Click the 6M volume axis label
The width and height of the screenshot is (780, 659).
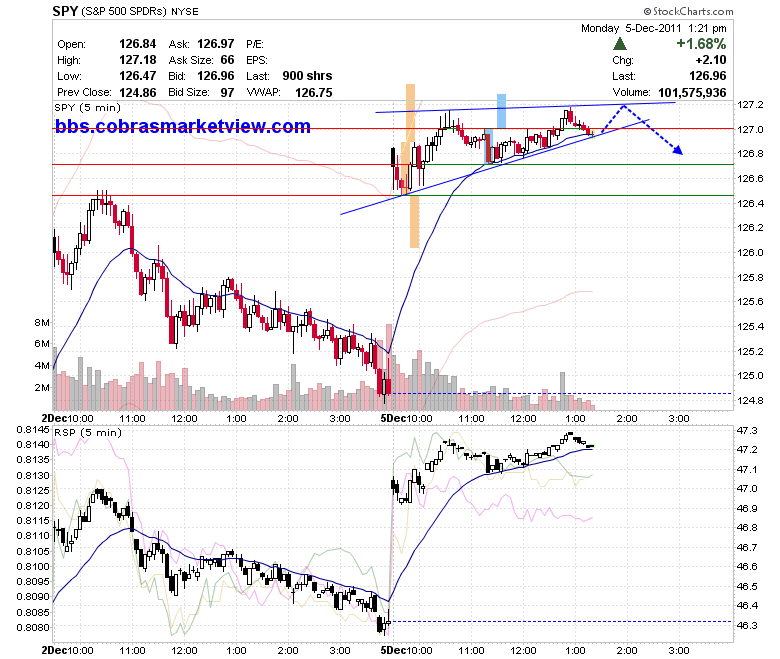[x=42, y=344]
